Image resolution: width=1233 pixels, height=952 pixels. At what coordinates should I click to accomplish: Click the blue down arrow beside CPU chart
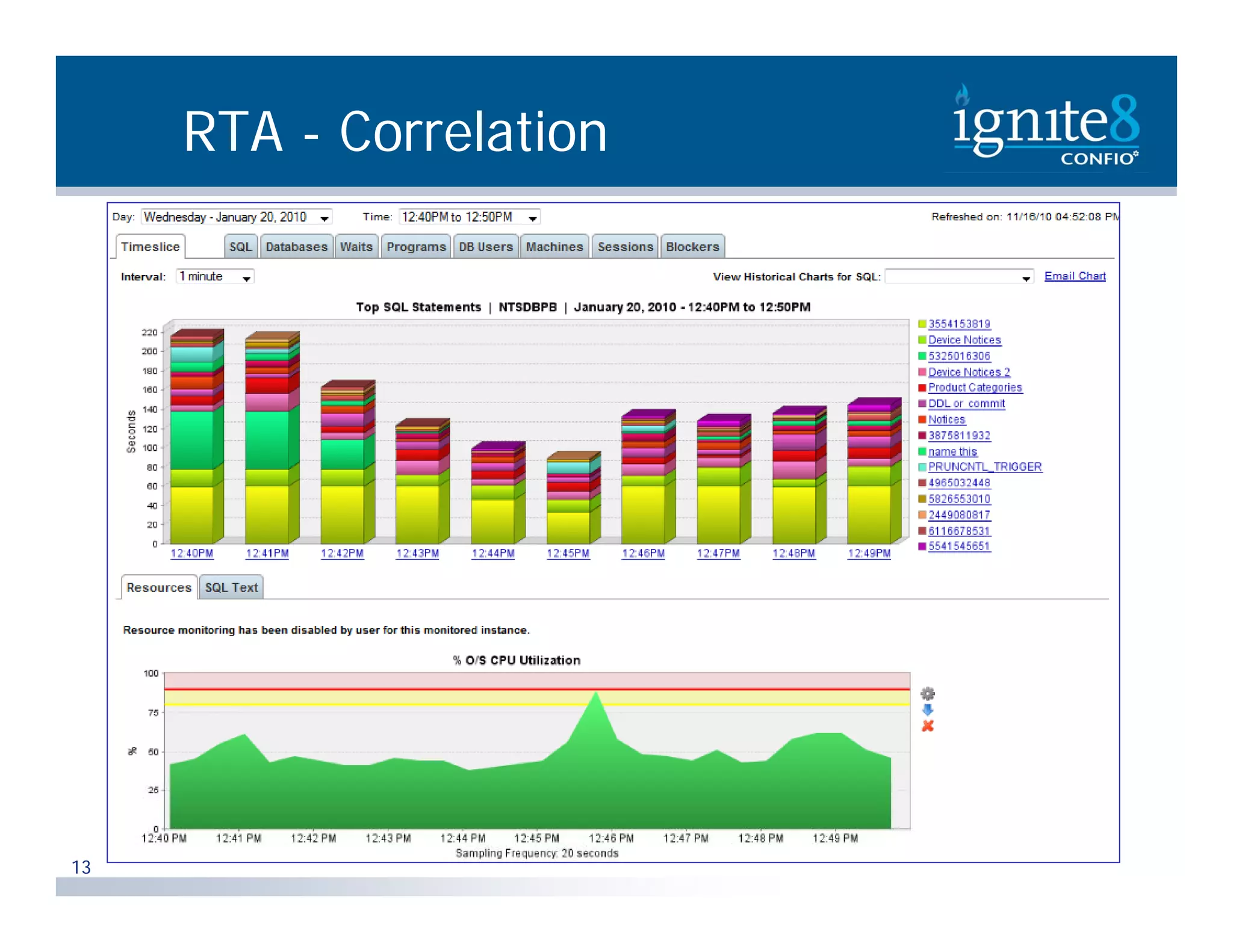point(927,709)
